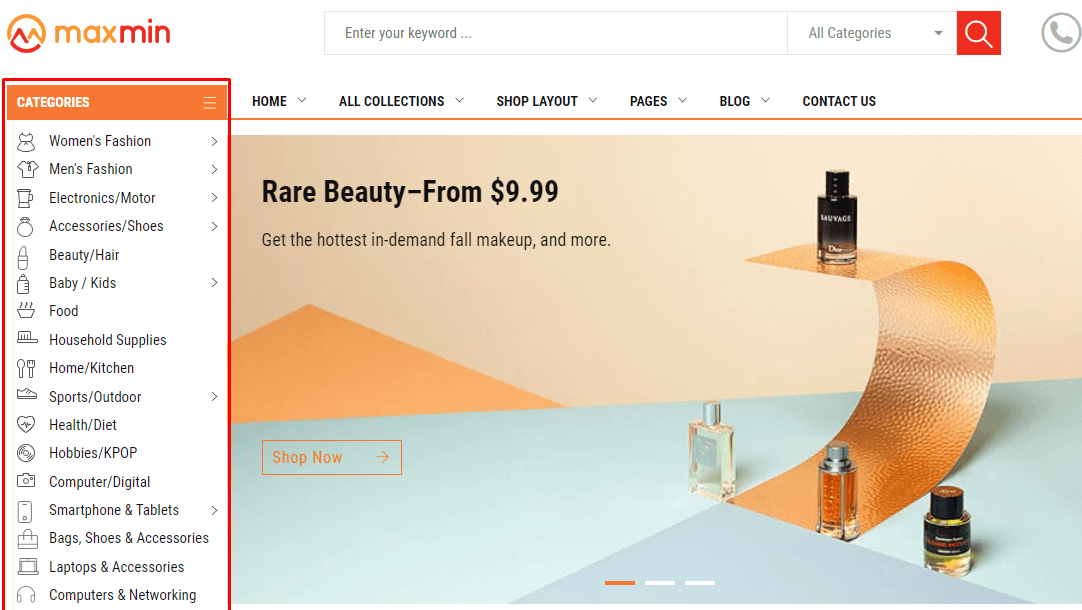The image size is (1082, 610).
Task: Select the second carousel slide indicator
Action: coord(660,582)
